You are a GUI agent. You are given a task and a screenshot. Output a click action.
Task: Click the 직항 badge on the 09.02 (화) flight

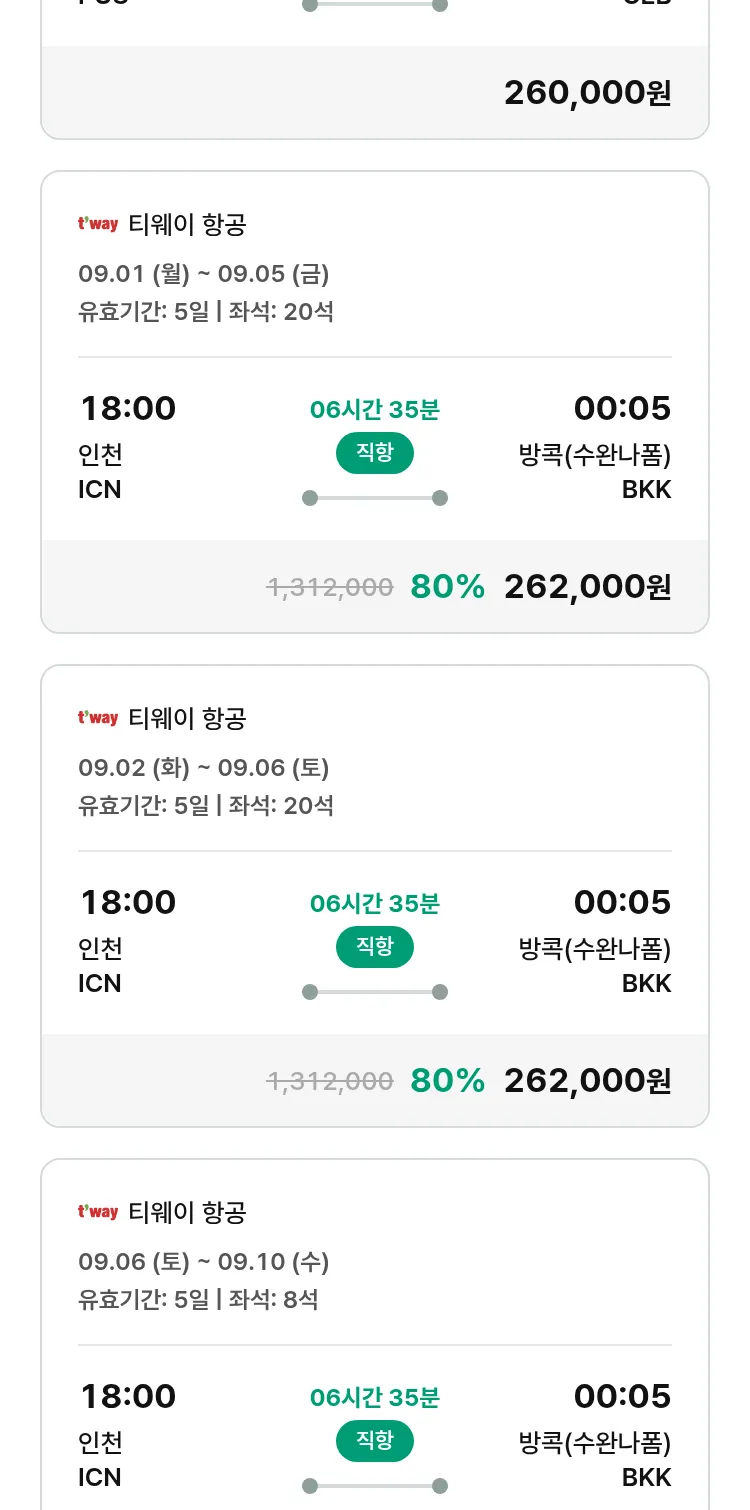click(375, 947)
